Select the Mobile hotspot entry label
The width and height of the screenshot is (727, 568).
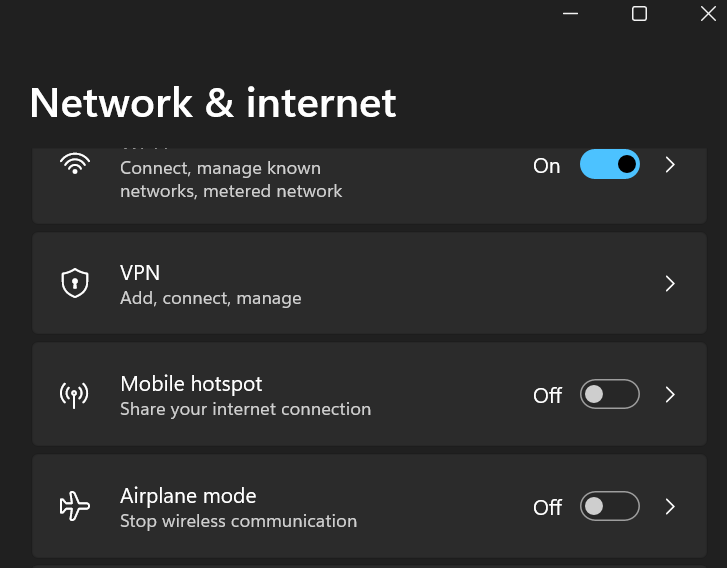(x=191, y=384)
